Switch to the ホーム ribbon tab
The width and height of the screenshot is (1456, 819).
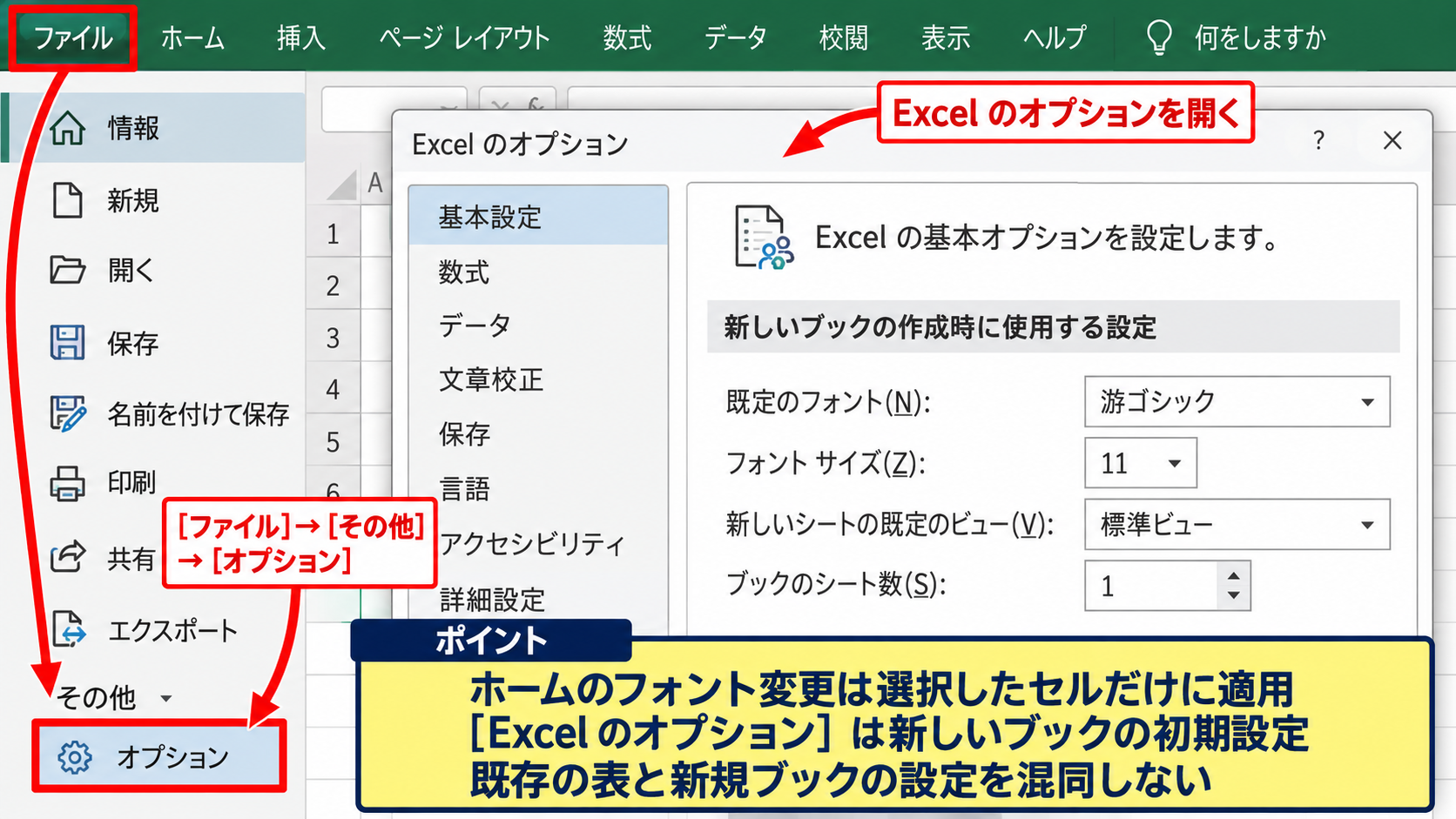click(192, 37)
